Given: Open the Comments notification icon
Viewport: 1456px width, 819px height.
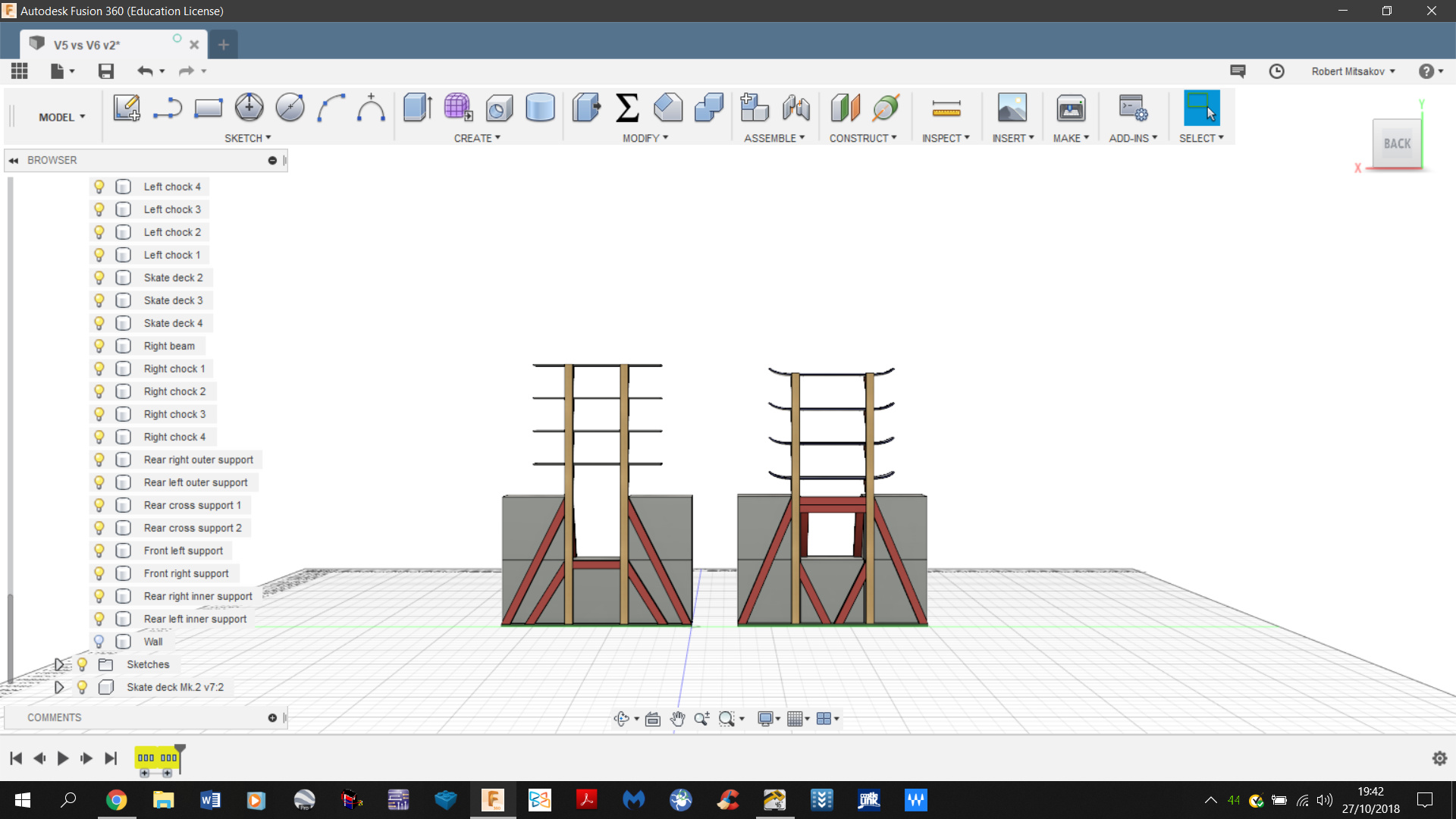Looking at the screenshot, I should click(x=1238, y=71).
